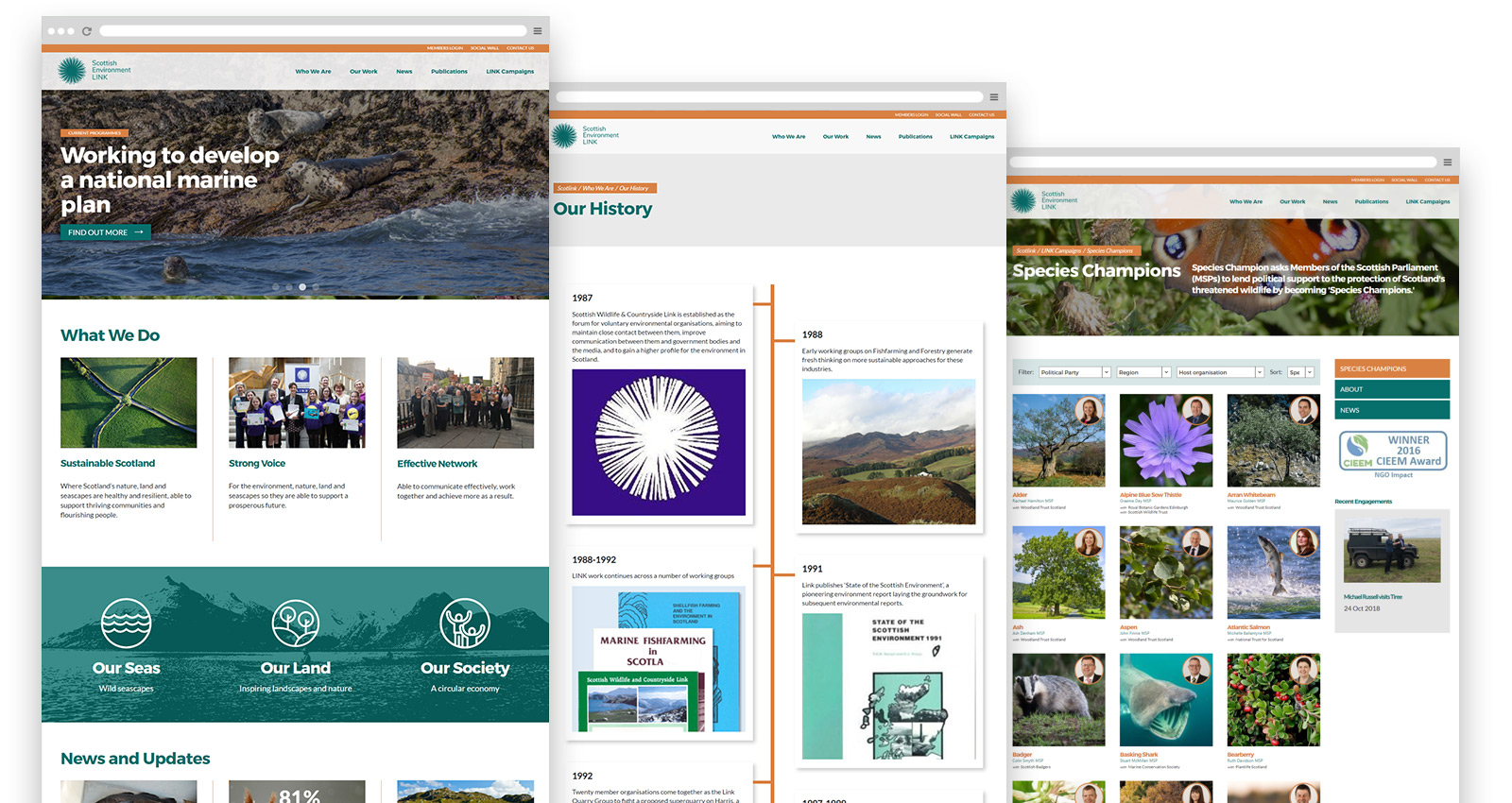Click the Scottish Environment LINK logo on the homepage

[94, 70]
